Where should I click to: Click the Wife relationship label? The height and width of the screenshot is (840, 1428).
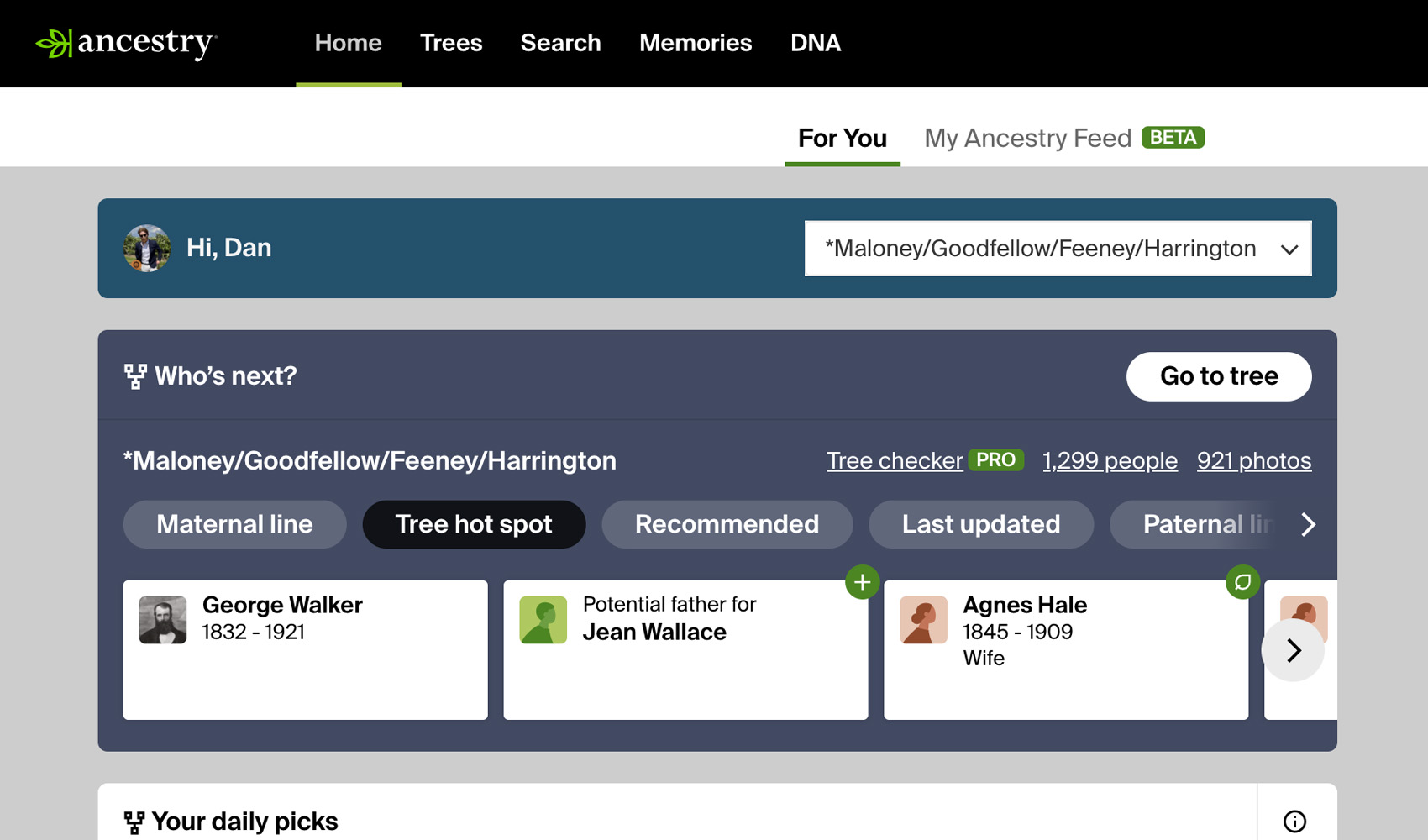click(984, 658)
